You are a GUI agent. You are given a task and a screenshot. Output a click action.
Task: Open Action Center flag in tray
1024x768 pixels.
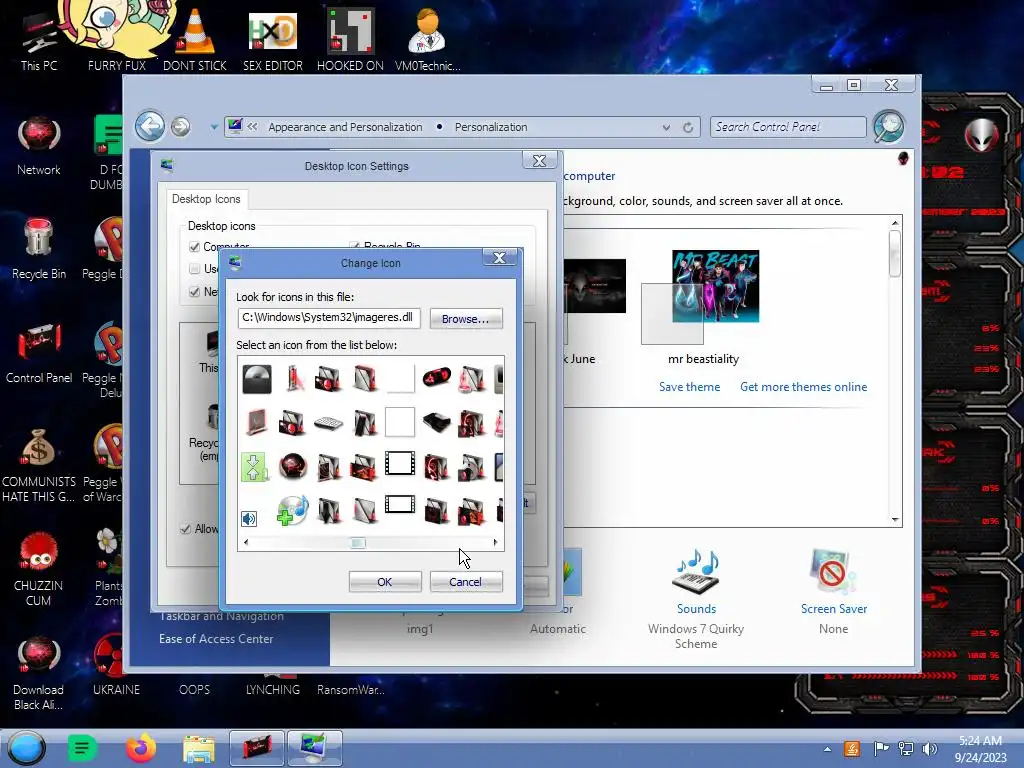(x=881, y=748)
